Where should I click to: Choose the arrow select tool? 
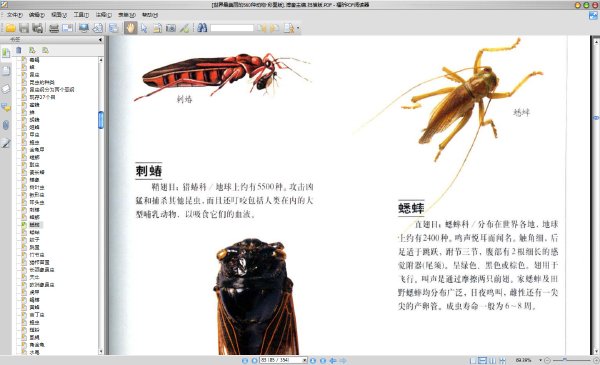click(144, 28)
